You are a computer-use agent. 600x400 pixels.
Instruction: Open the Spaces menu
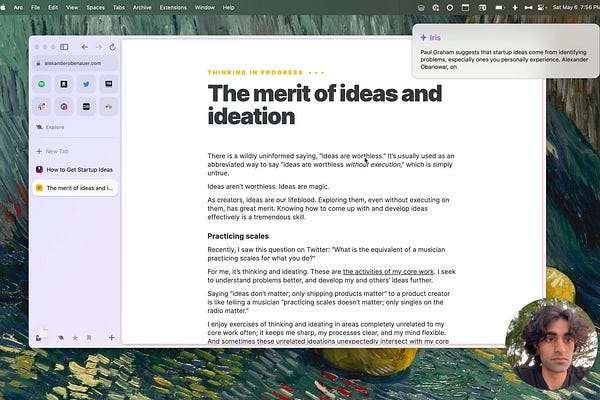95,7
